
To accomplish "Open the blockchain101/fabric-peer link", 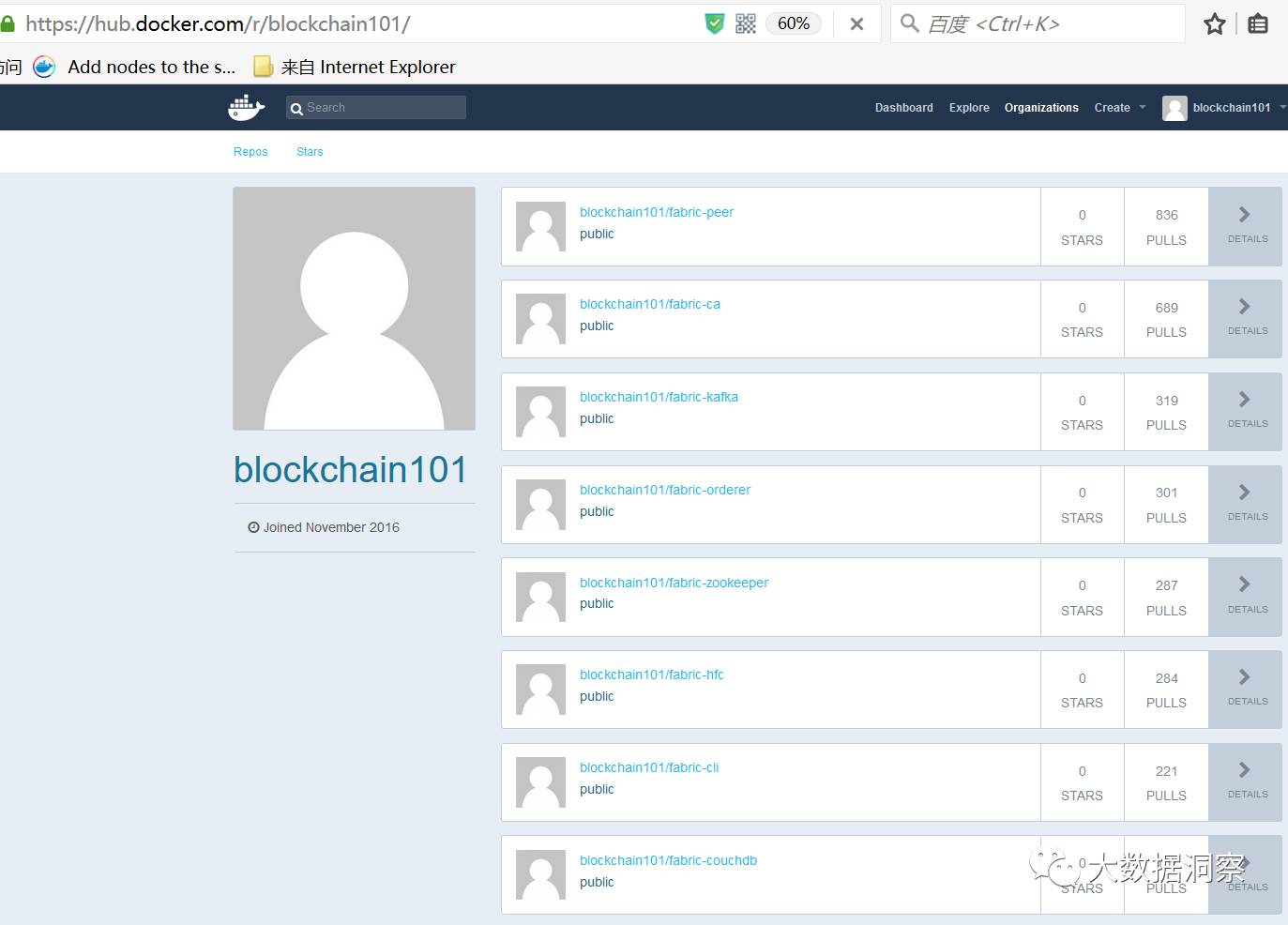I will pyautogui.click(x=657, y=212).
